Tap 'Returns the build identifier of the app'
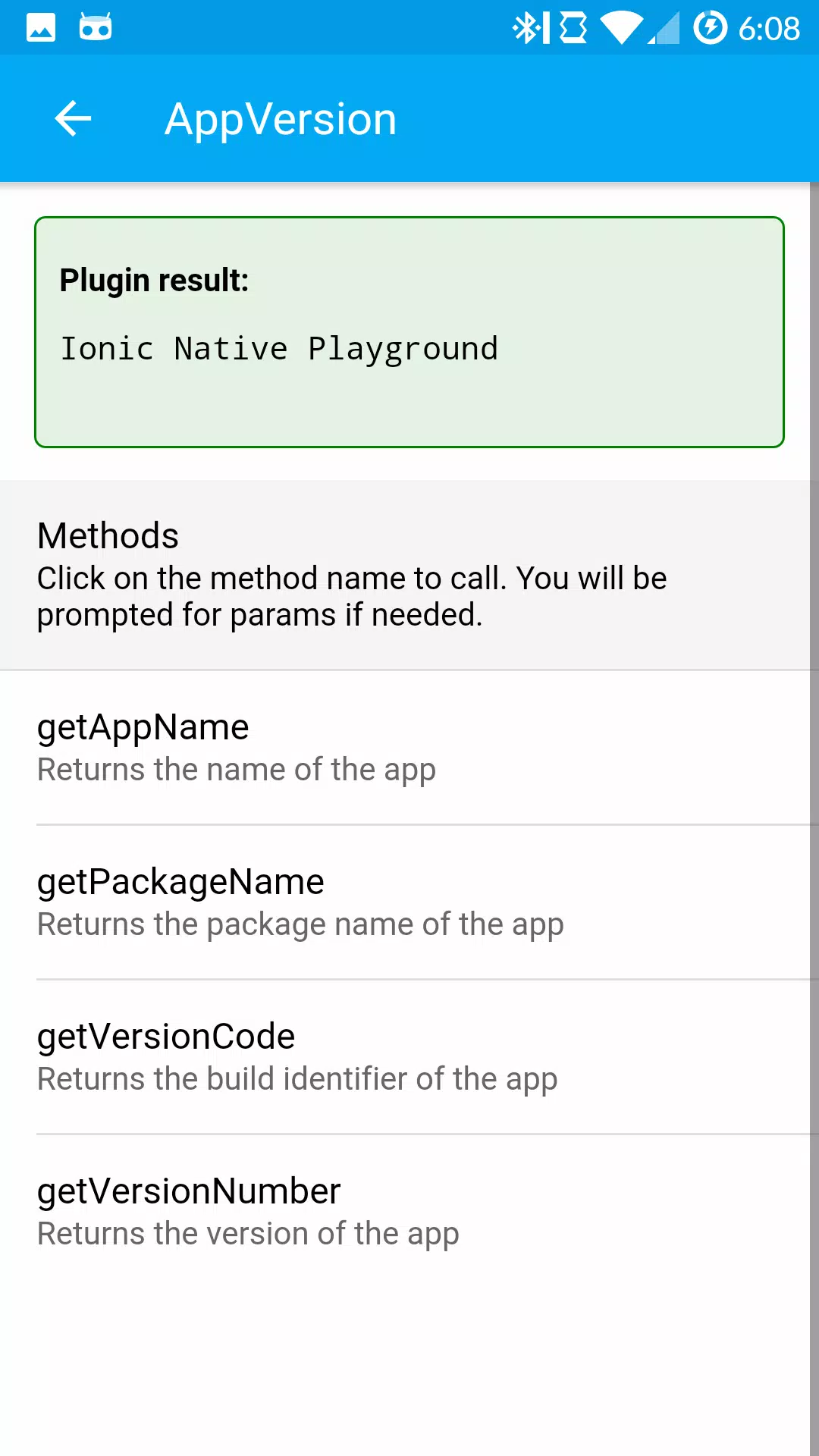Screen dimensions: 819x1456 pos(297,1079)
